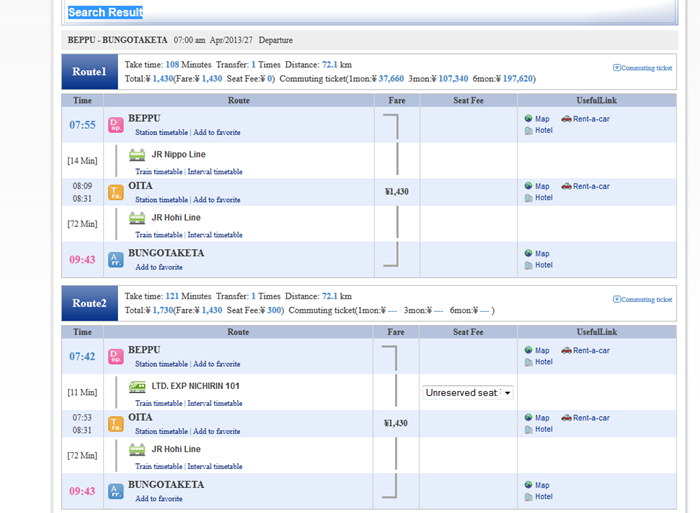Open Interval timetable for JR Hohi Line in Route1
This screenshot has height=513, width=700.
[x=215, y=235]
